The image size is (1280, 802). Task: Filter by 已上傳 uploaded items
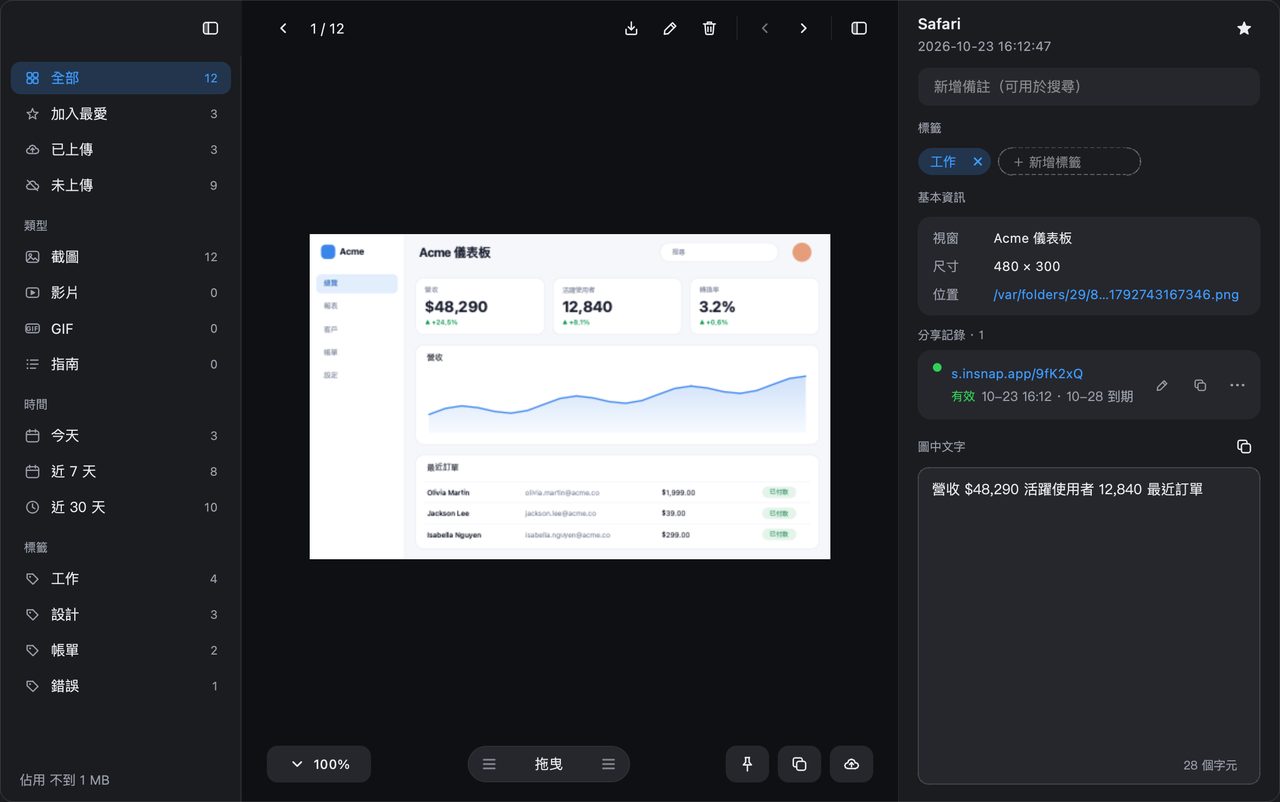pos(121,150)
